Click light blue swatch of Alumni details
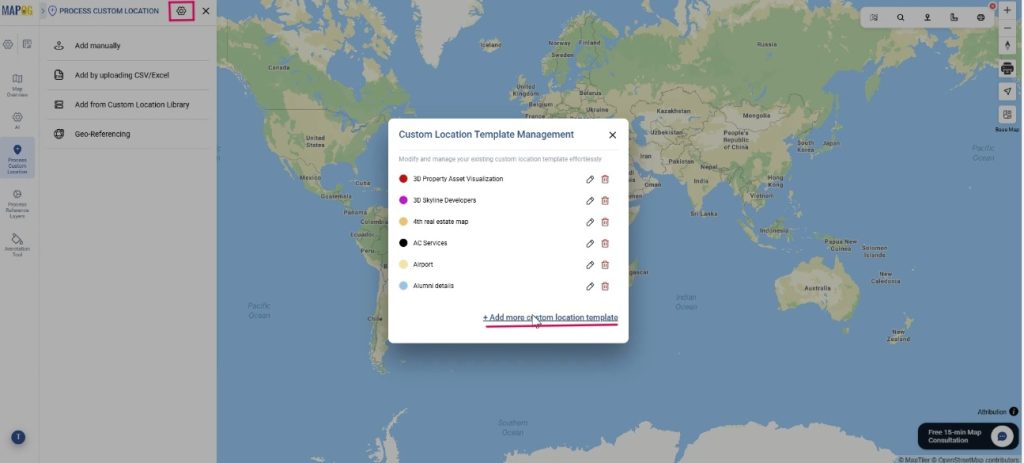This screenshot has height=463, width=1024. (403, 286)
